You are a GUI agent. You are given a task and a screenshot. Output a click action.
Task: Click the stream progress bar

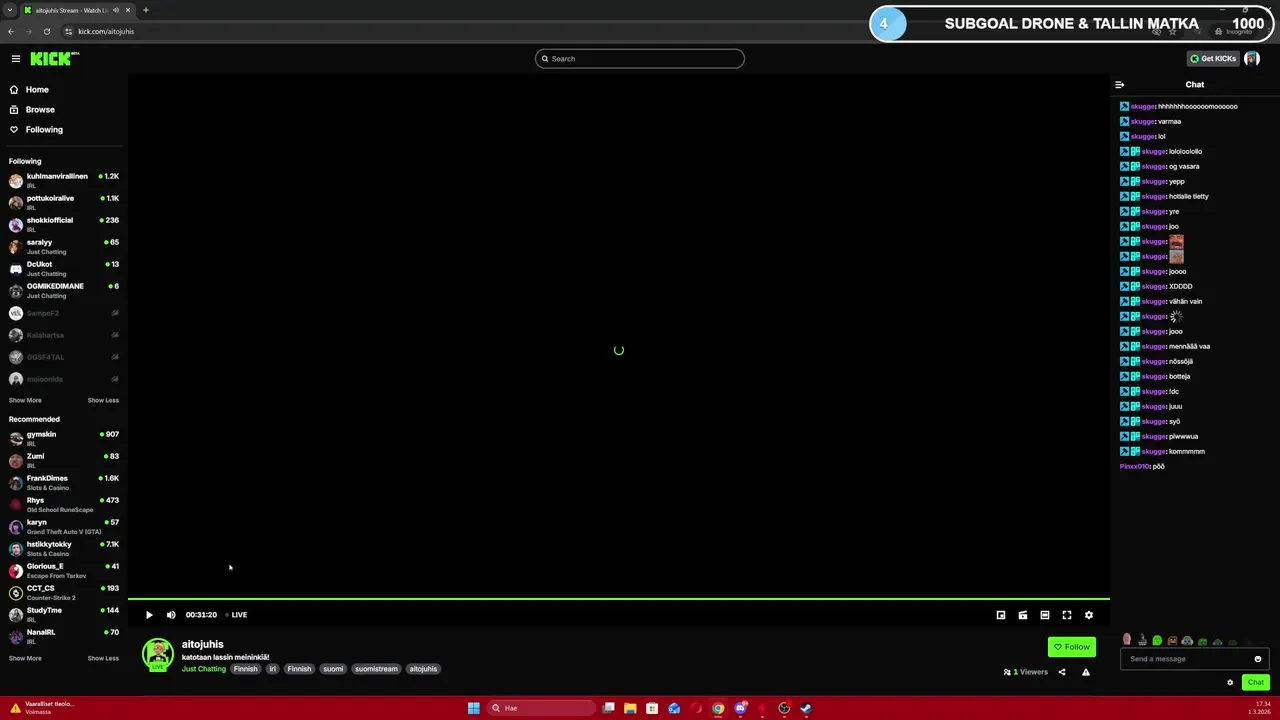pos(618,599)
